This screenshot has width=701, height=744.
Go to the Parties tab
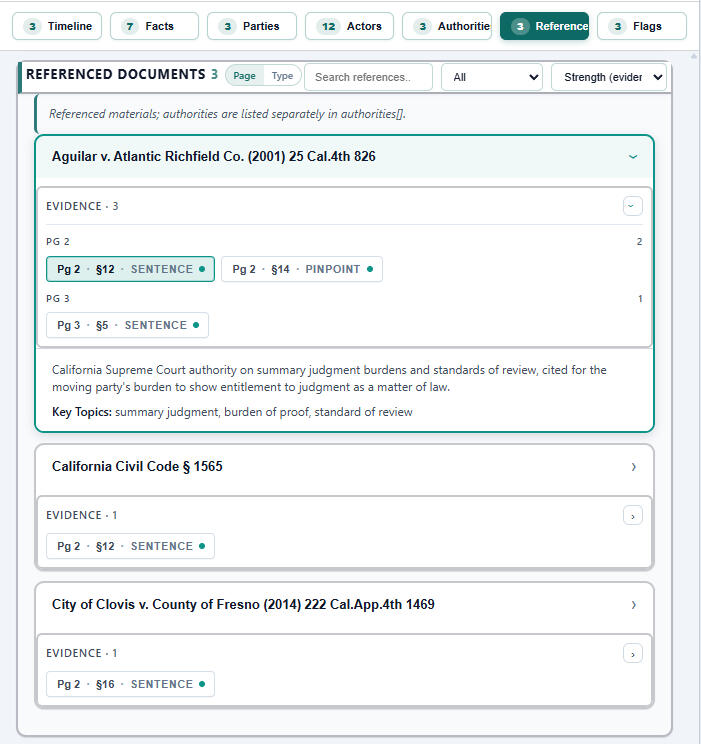tap(252, 26)
